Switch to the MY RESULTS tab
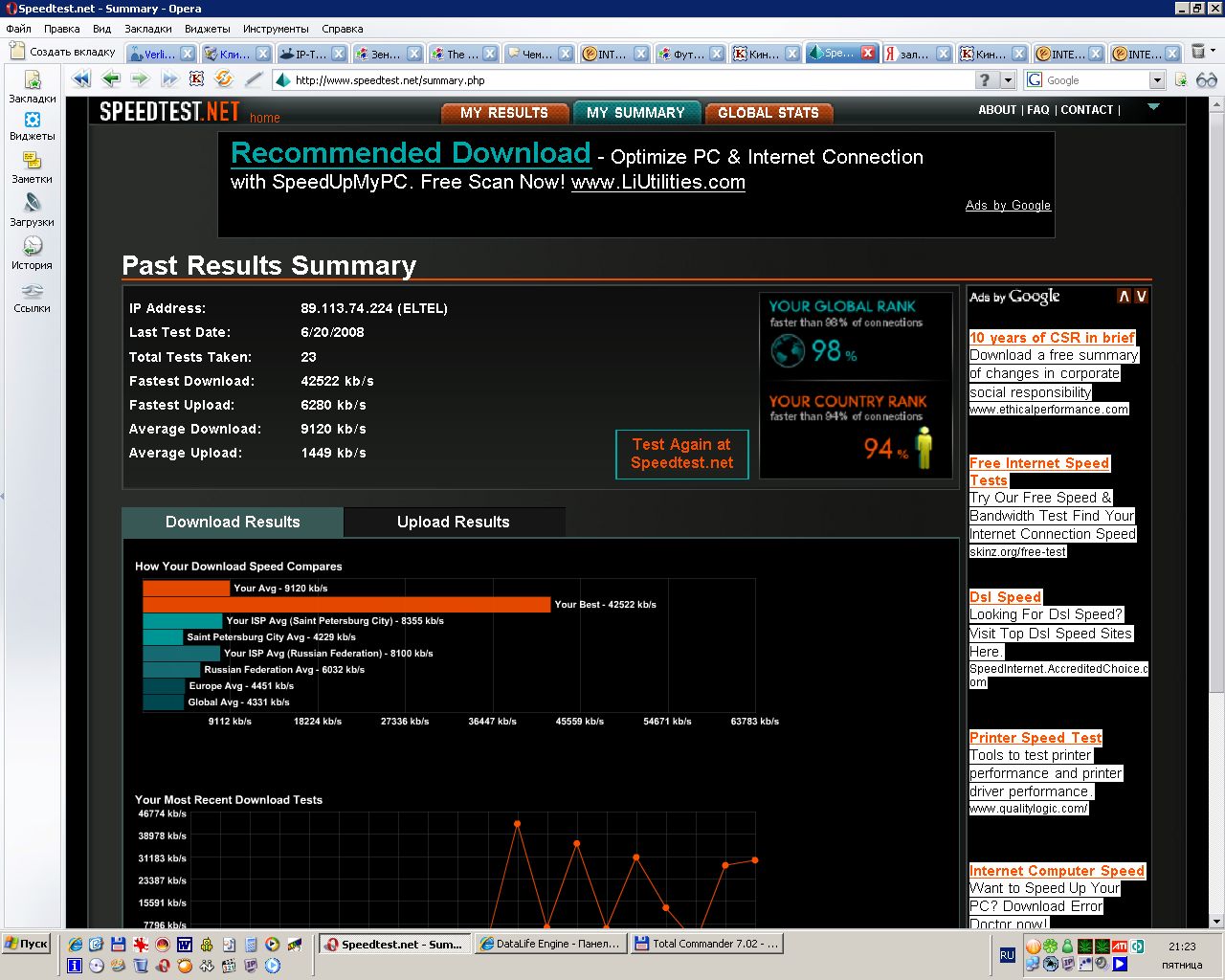Viewport: 1225px width, 980px height. (504, 113)
